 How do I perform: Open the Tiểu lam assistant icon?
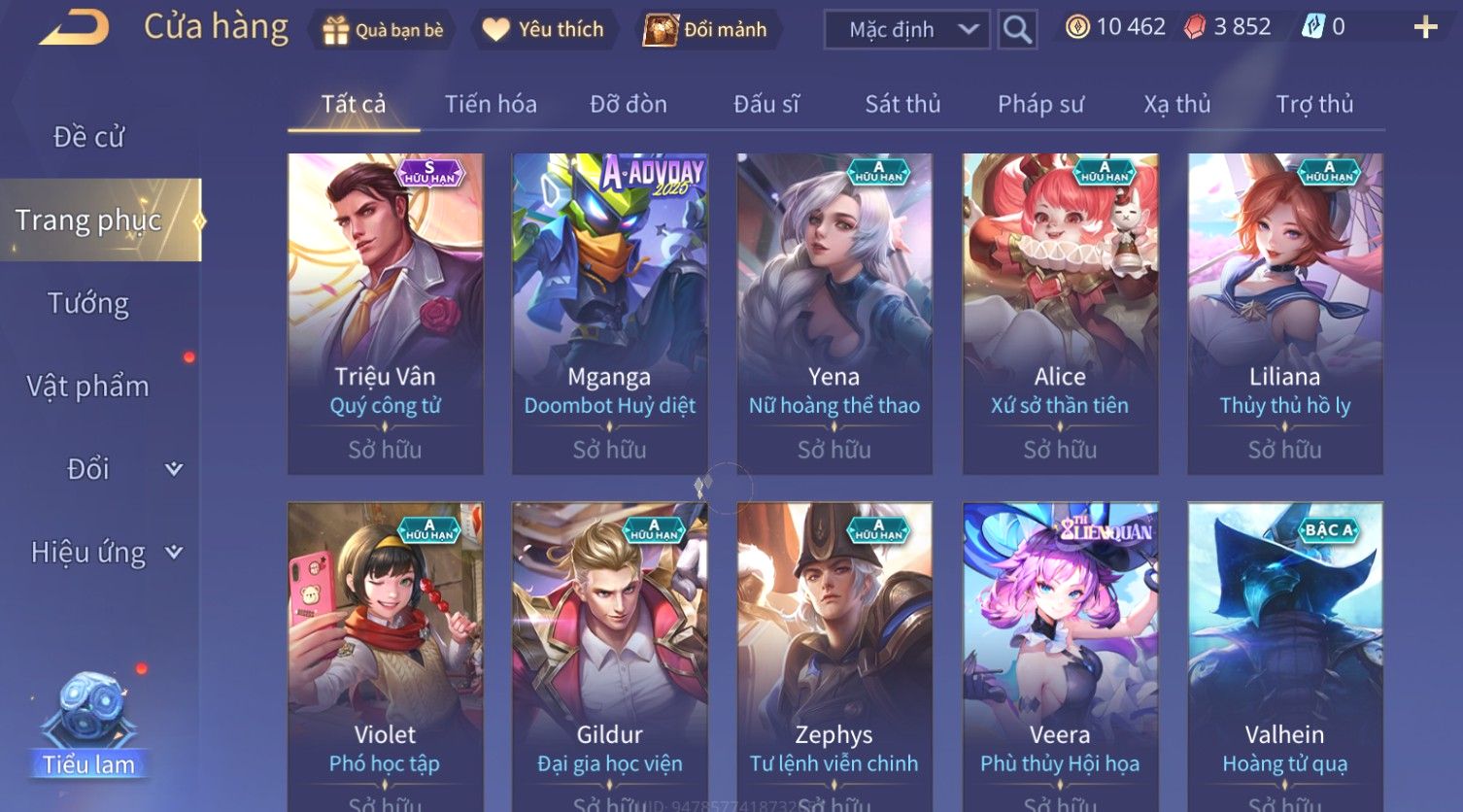click(88, 725)
